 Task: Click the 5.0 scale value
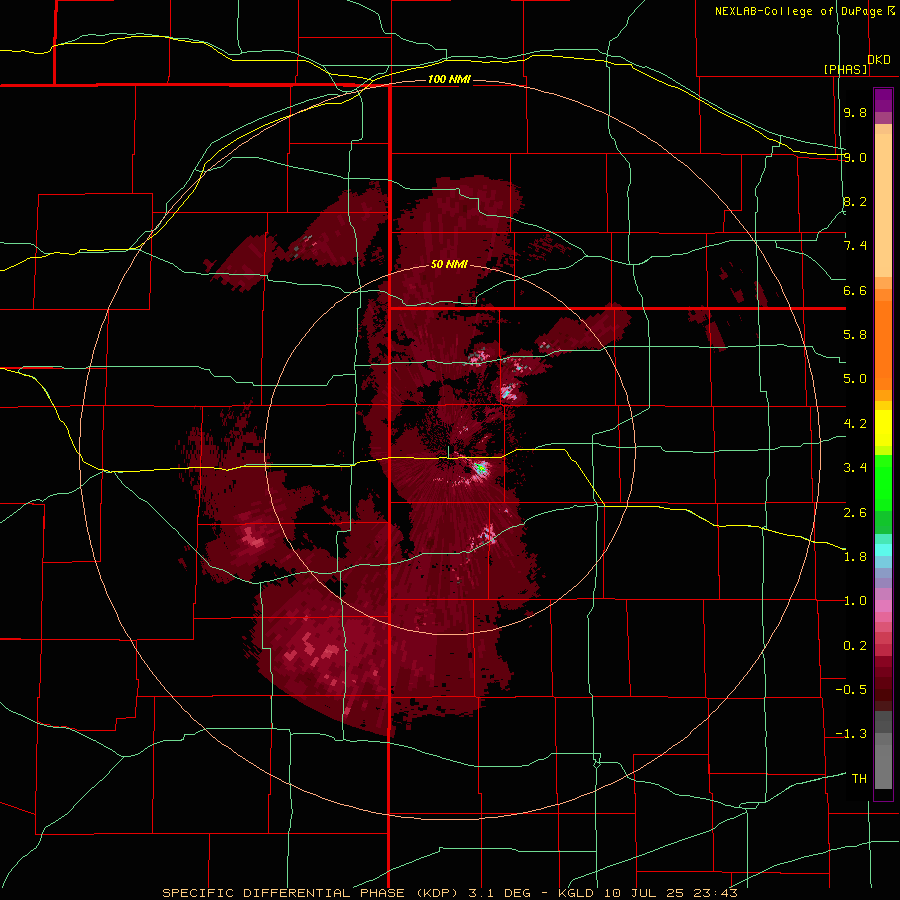click(x=855, y=379)
